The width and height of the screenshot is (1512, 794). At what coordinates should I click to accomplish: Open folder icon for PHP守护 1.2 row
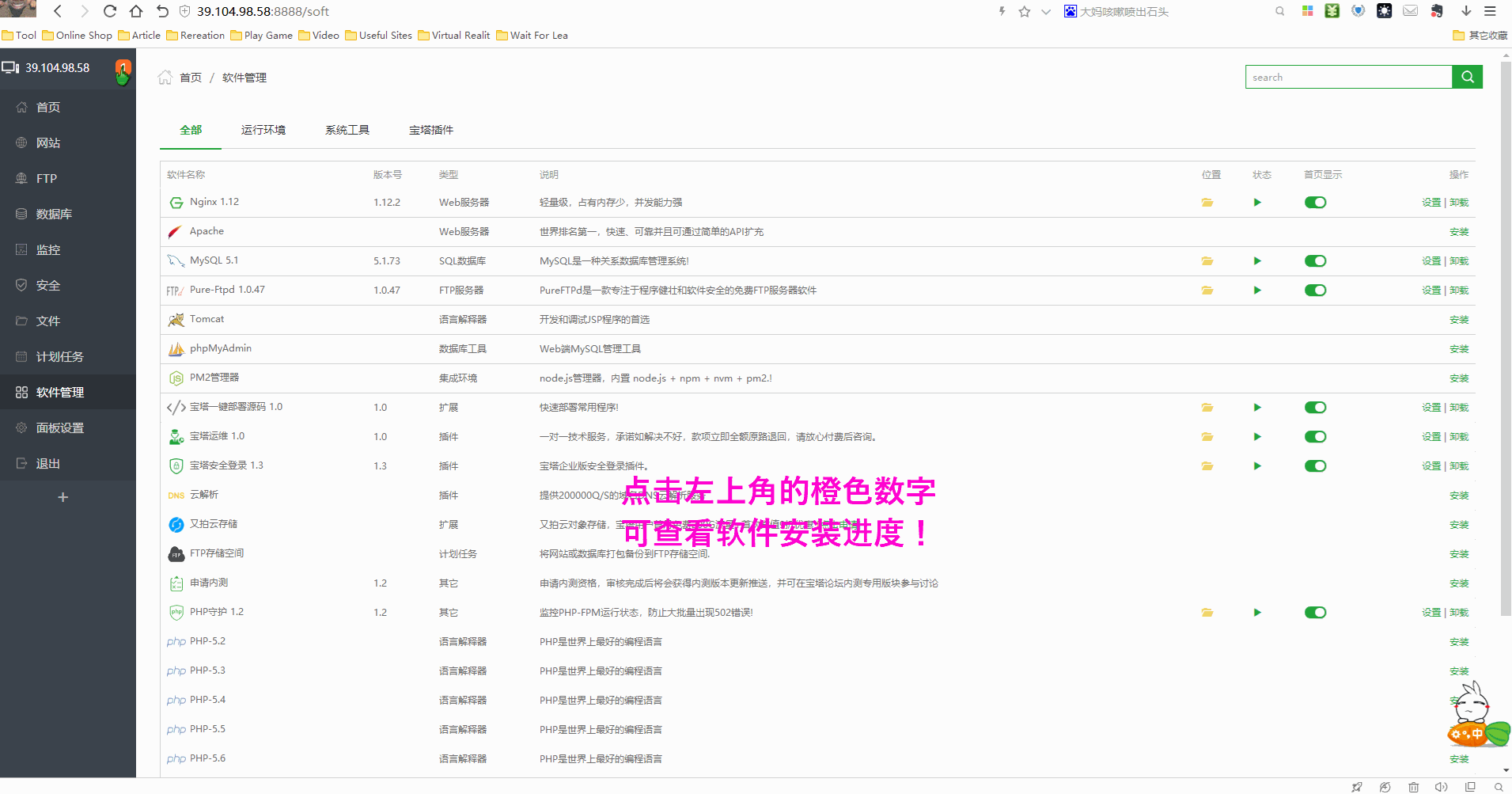1207,613
